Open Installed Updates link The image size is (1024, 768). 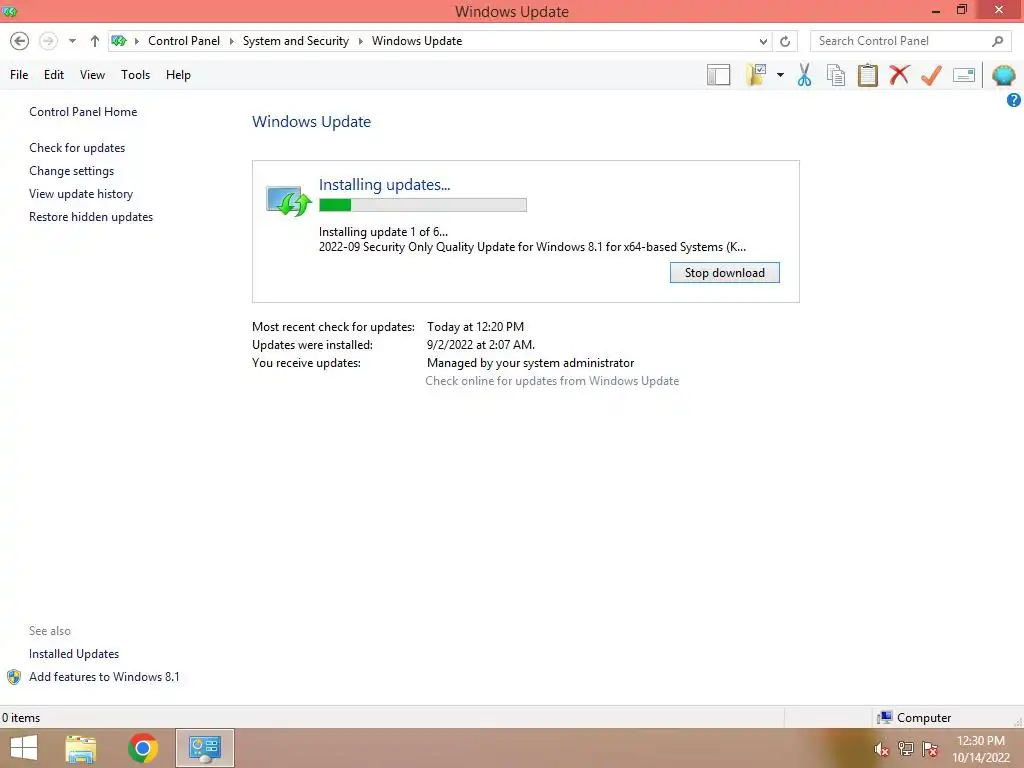pyautogui.click(x=74, y=654)
